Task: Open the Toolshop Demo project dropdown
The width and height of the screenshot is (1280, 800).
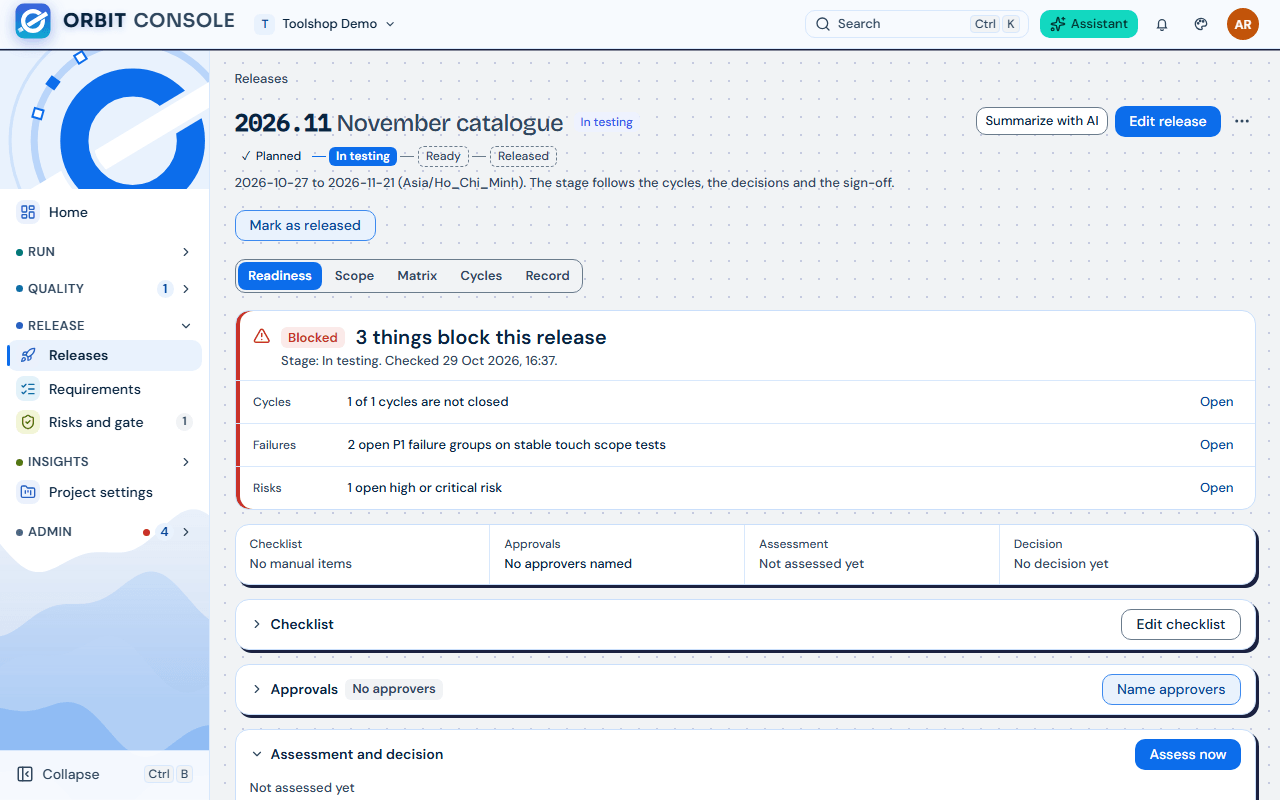Action: pos(326,24)
